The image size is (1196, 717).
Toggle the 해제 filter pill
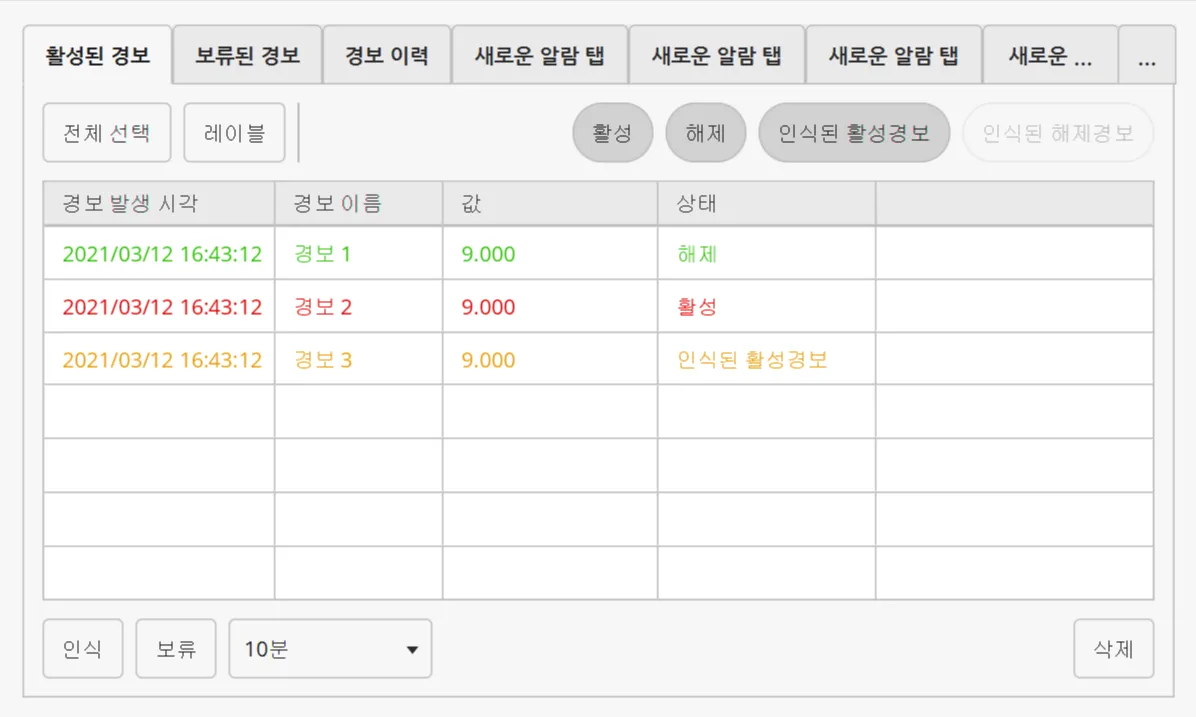(x=705, y=133)
